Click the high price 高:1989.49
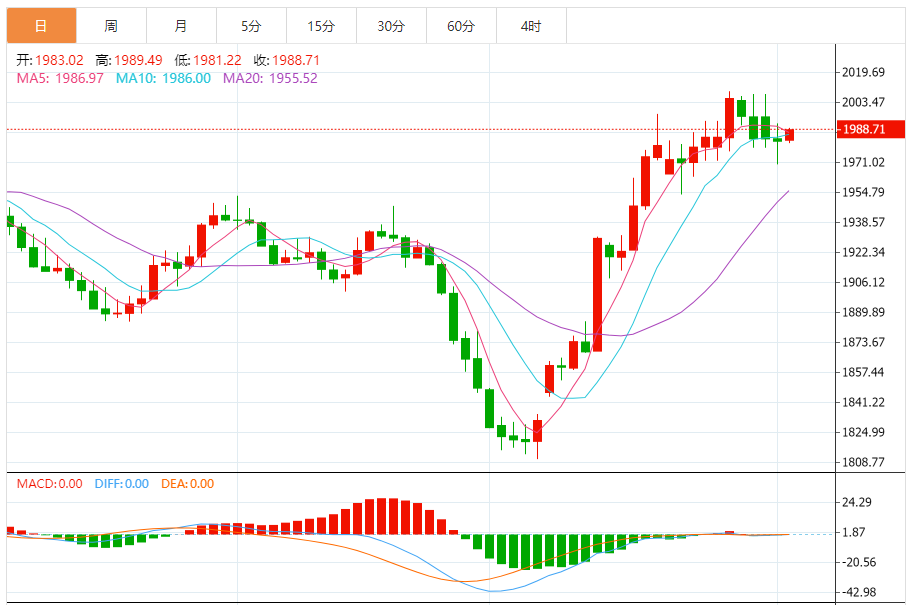The width and height of the screenshot is (915, 605). (129, 60)
